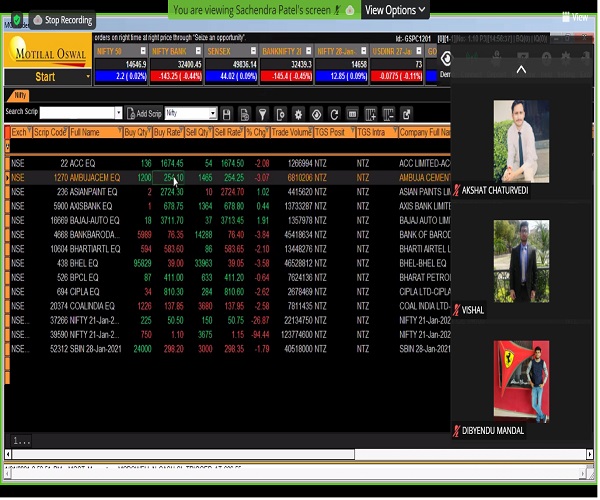Click the horizontal scrollbar thumb under the watchlist
Viewport: 600px width, 500px height.
pyautogui.click(x=184, y=455)
